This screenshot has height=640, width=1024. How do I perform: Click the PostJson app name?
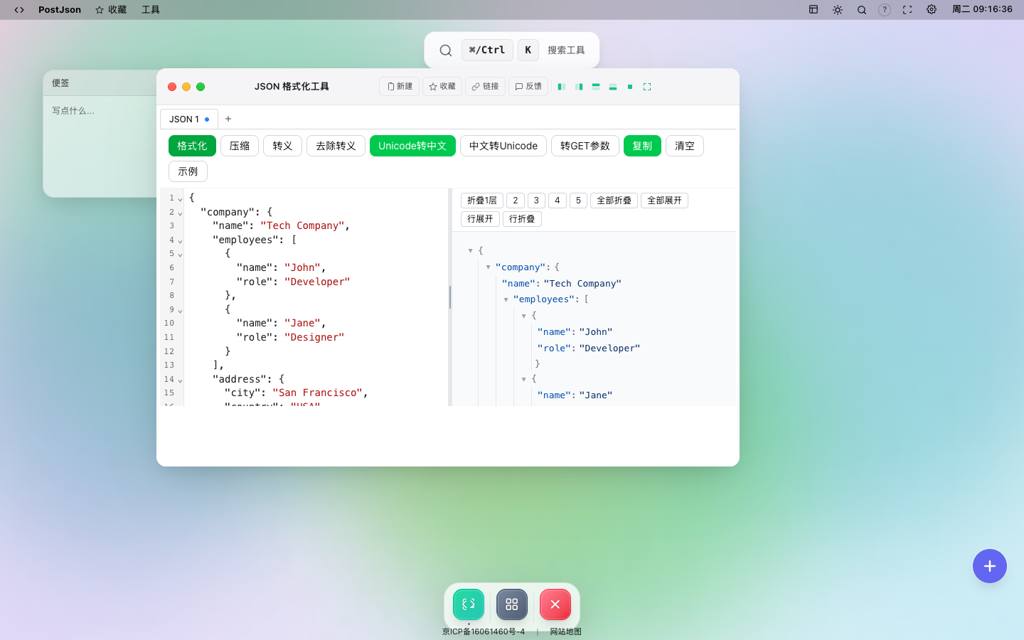[59, 10]
